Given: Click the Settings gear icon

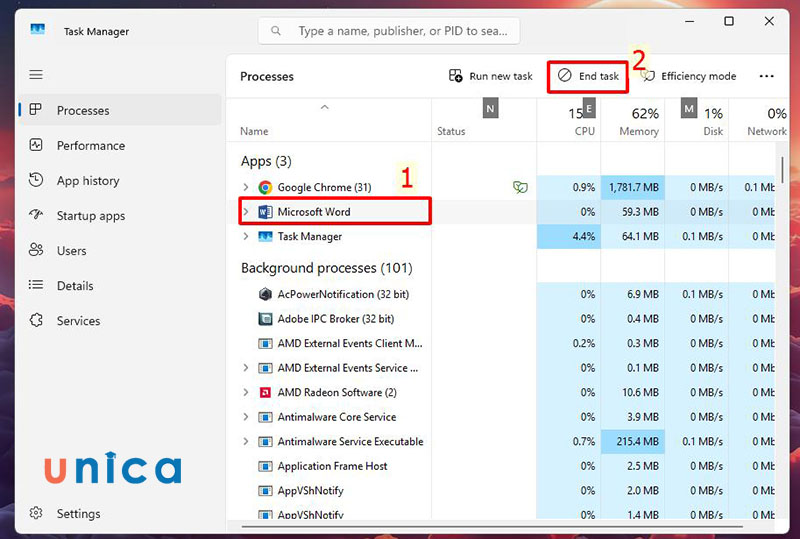Looking at the screenshot, I should (36, 512).
